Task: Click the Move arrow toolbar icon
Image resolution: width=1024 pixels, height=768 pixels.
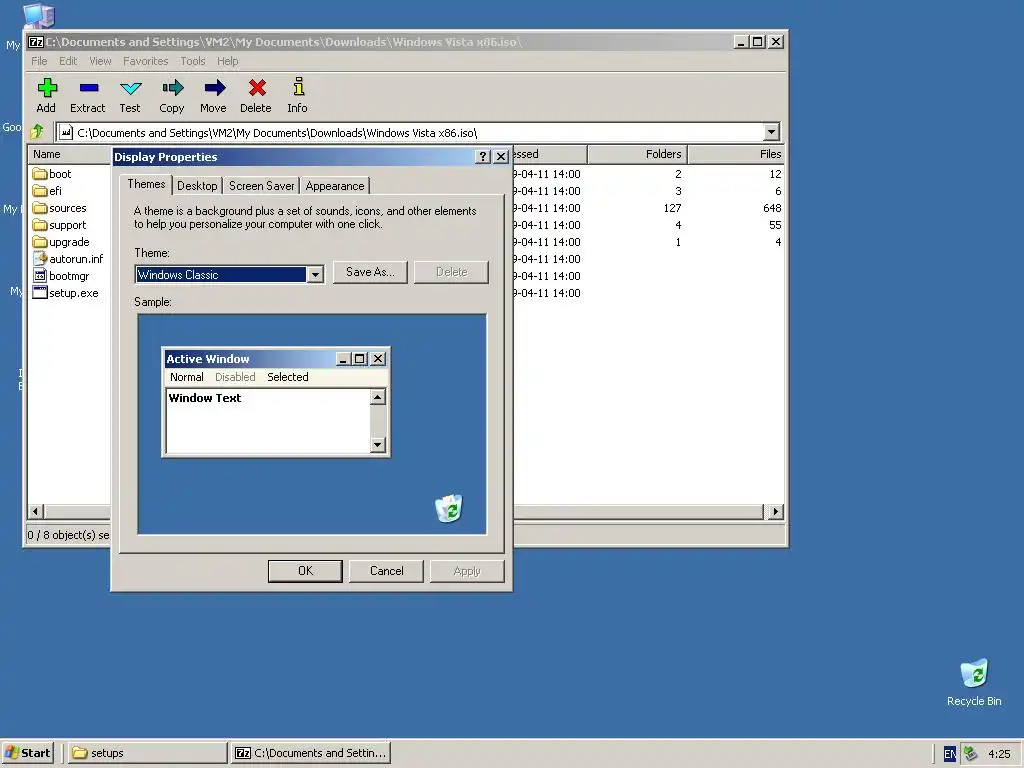Action: pyautogui.click(x=214, y=88)
